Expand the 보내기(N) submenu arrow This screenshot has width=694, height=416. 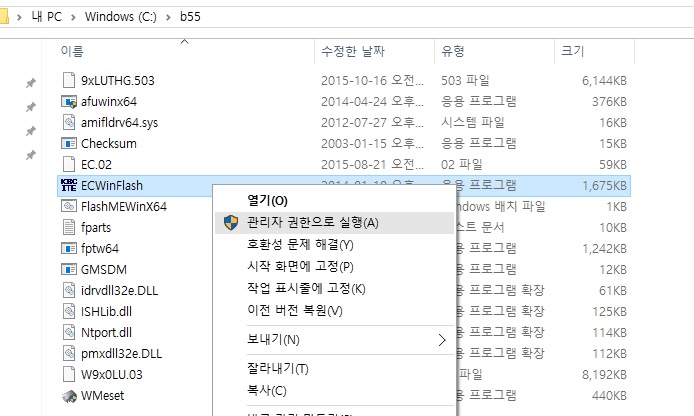pos(442,340)
